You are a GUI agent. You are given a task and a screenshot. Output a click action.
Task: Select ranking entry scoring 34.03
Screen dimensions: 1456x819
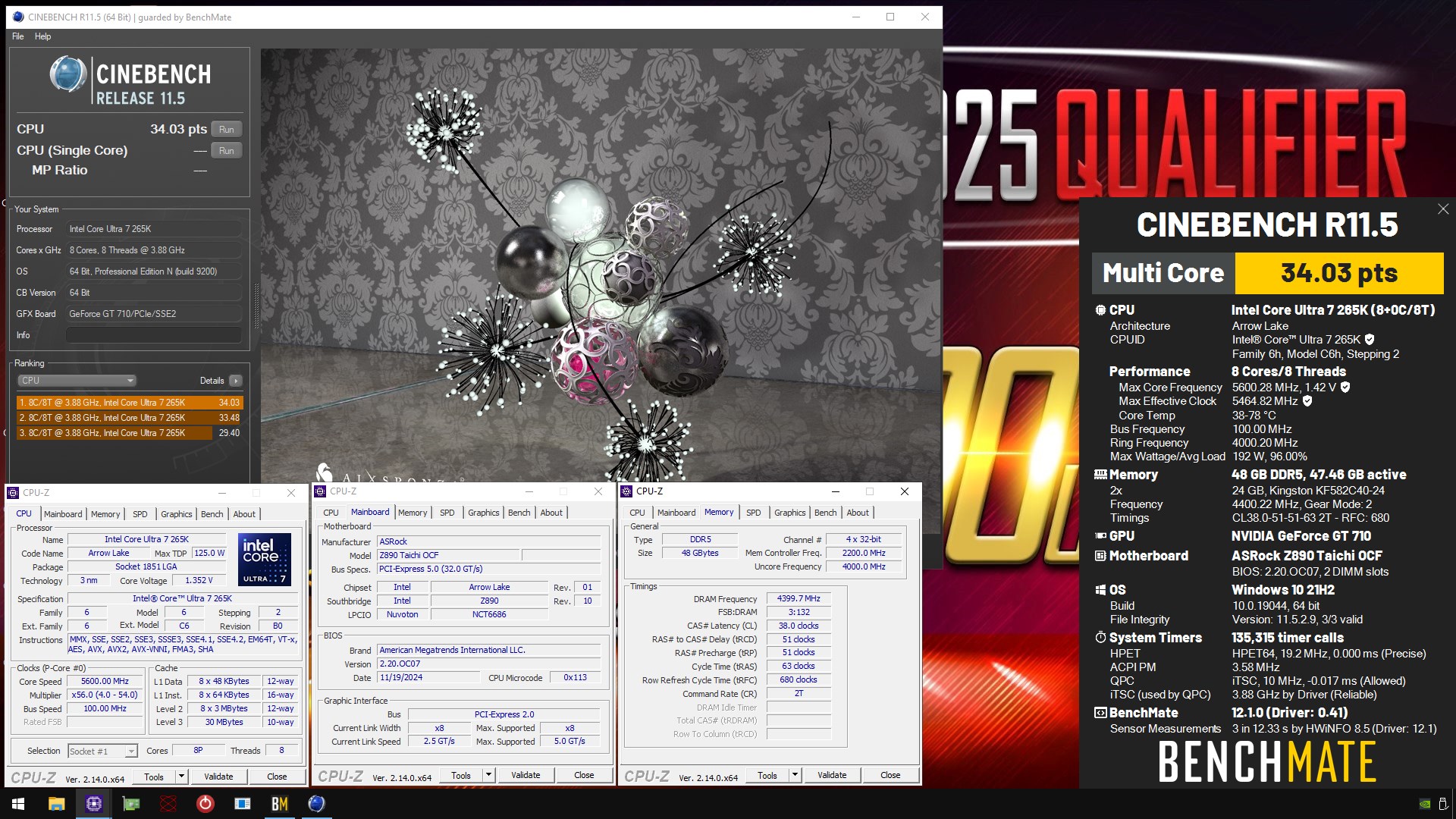click(129, 403)
